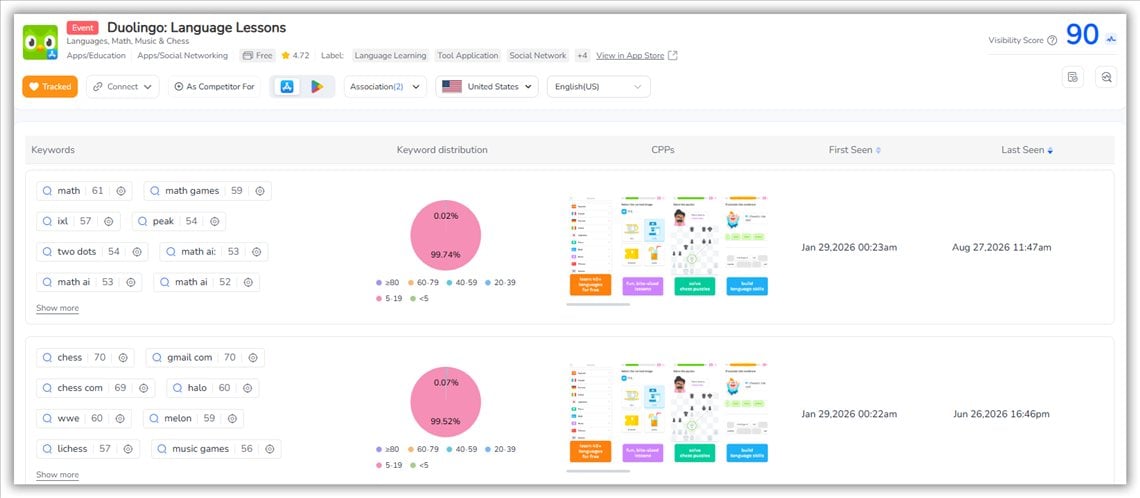Toggle the ≥80 legend in math row chart
Viewport: 1140px width, 498px height.
(389, 283)
